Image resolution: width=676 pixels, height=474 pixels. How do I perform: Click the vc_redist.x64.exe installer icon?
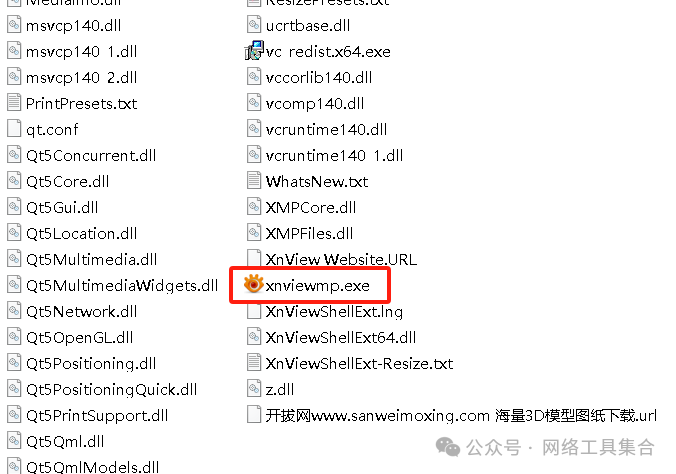click(254, 51)
